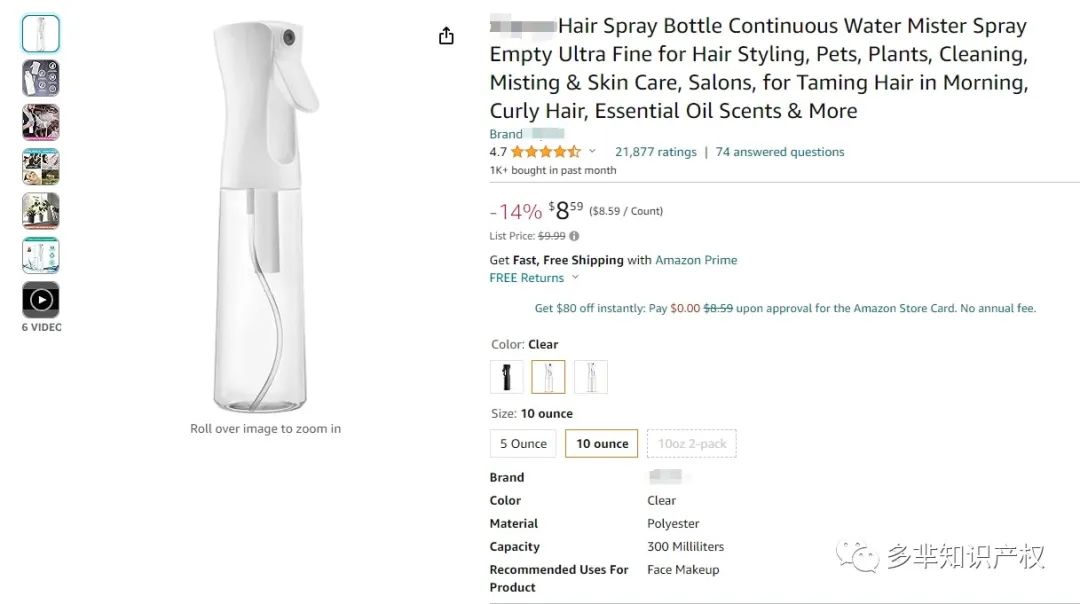Image resolution: width=1080 pixels, height=604 pixels.
Task: Open the third hair styling thumbnail
Action: click(41, 122)
